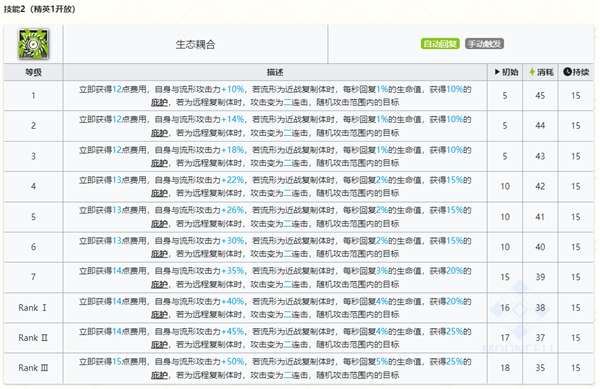Click the green 生态耦合 skill icon

pyautogui.click(x=33, y=44)
